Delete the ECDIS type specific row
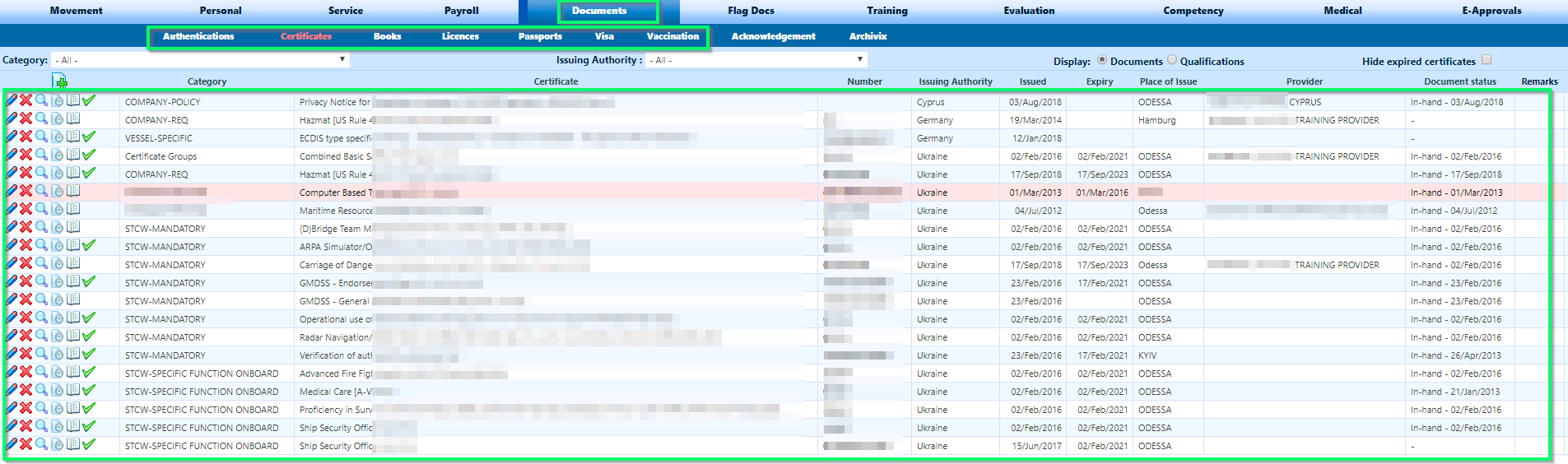The width and height of the screenshot is (1568, 464). click(x=26, y=137)
